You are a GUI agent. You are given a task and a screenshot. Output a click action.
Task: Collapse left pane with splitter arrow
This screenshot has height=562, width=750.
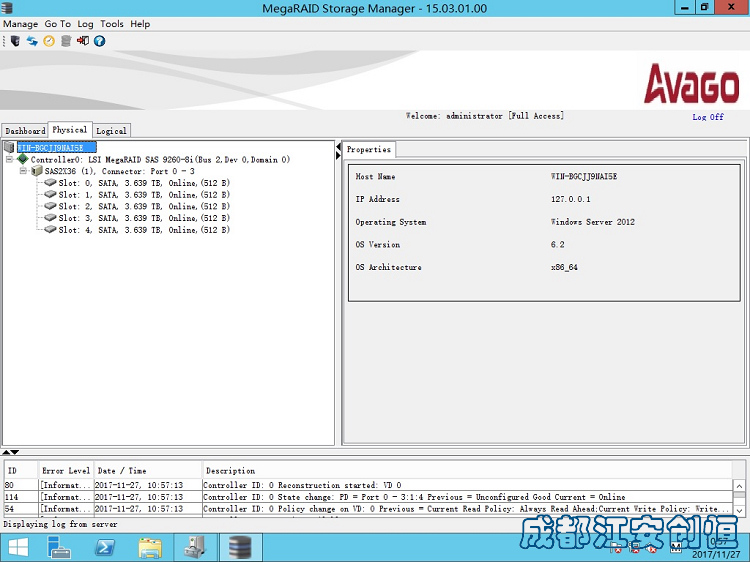338,146
